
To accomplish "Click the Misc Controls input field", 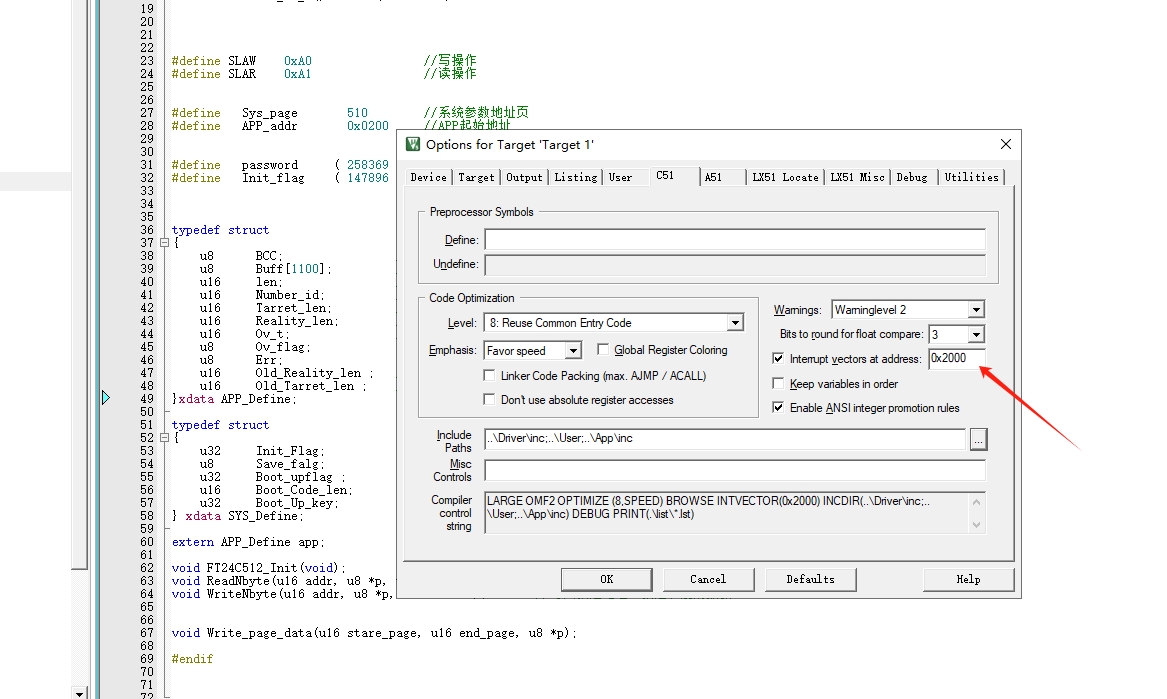I will pyautogui.click(x=735, y=470).
